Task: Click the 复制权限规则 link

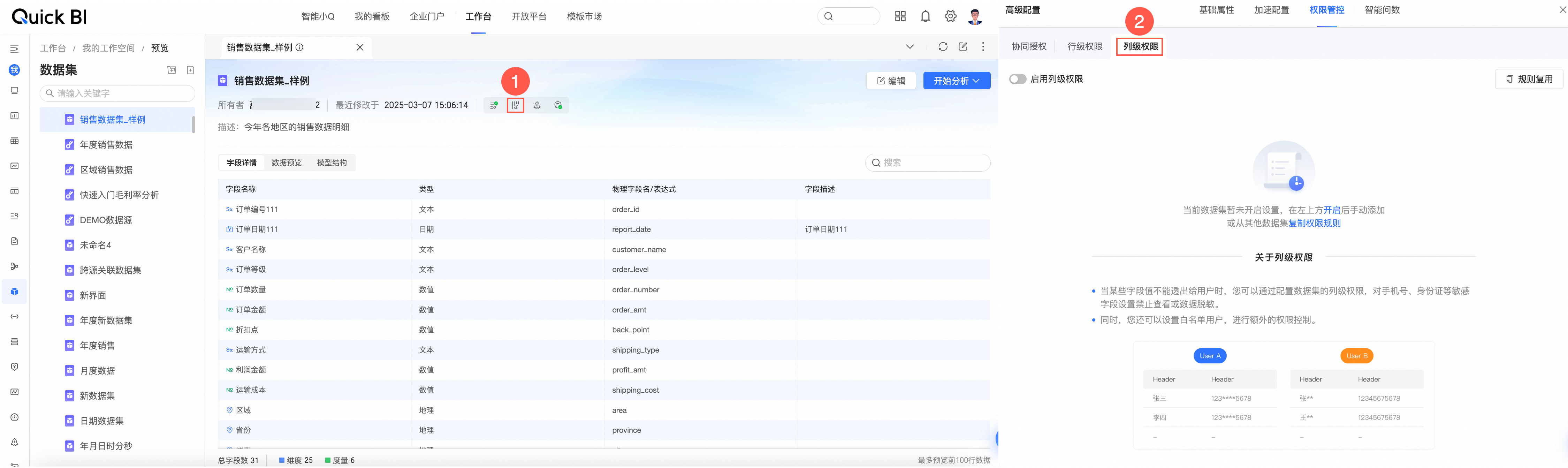Action: [1314, 223]
